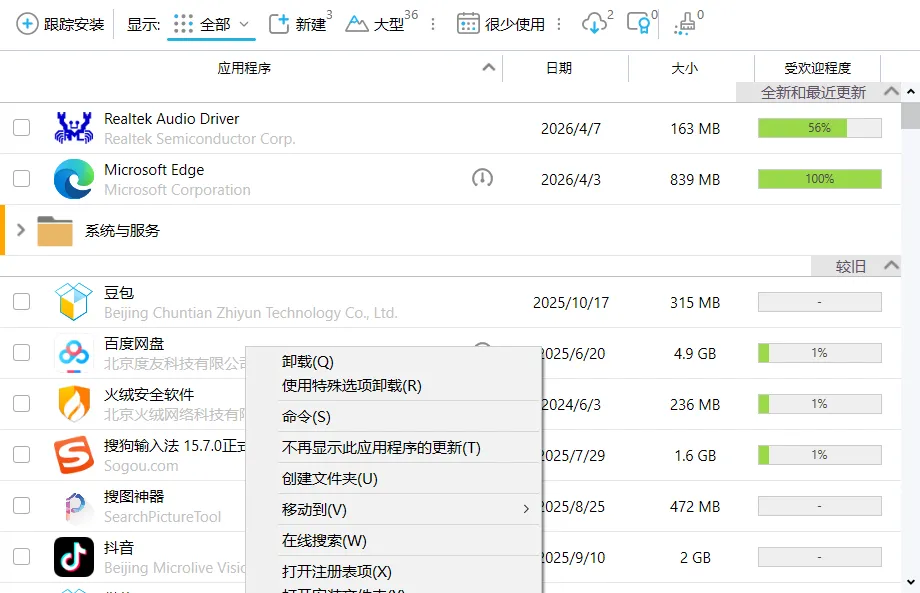920x593 pixels.
Task: Select the 豆包 application name
Action: coord(119,293)
